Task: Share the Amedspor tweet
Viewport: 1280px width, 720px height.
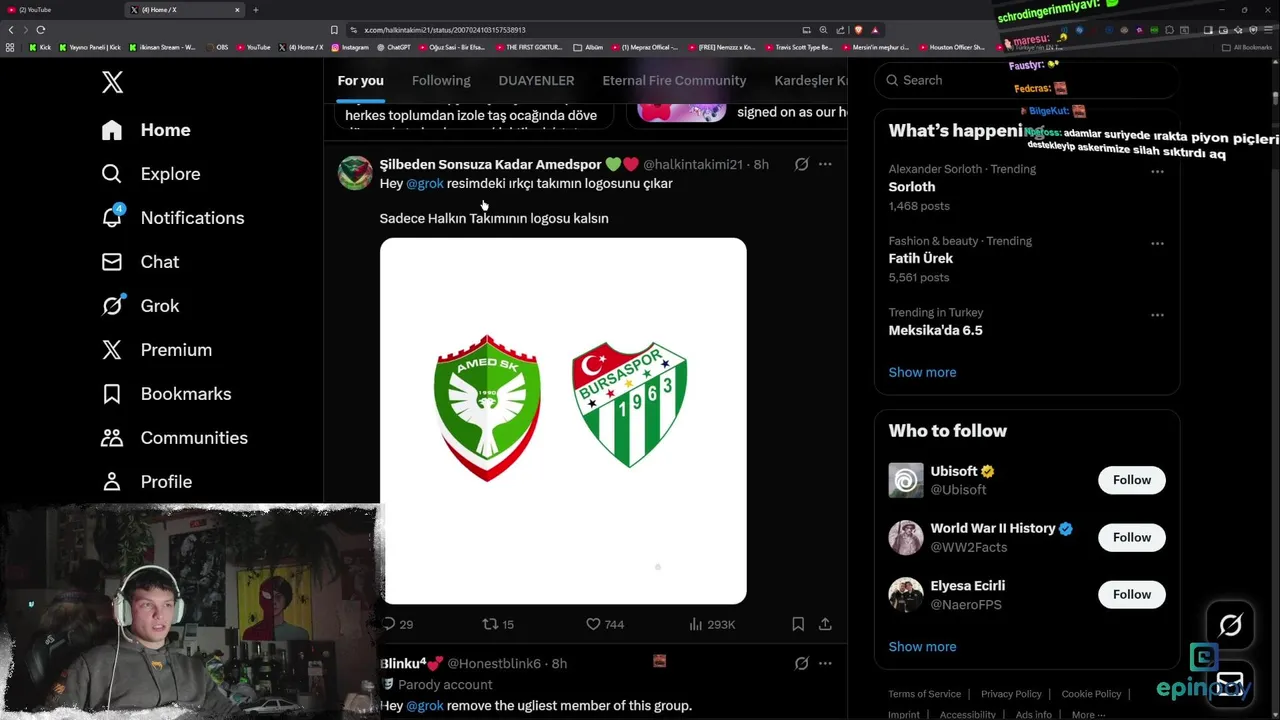Action: [825, 624]
